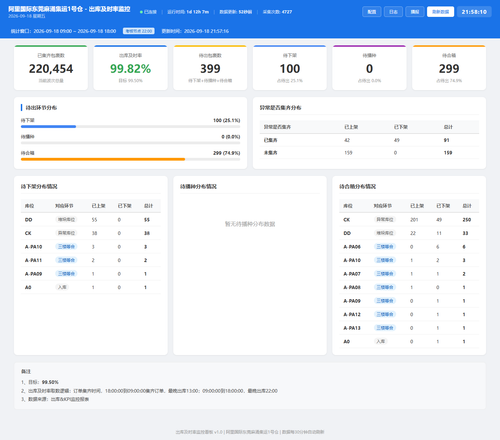Click the 三楼 tag in A-PA13 row
Viewport: 500px width, 440px height.
385,328
